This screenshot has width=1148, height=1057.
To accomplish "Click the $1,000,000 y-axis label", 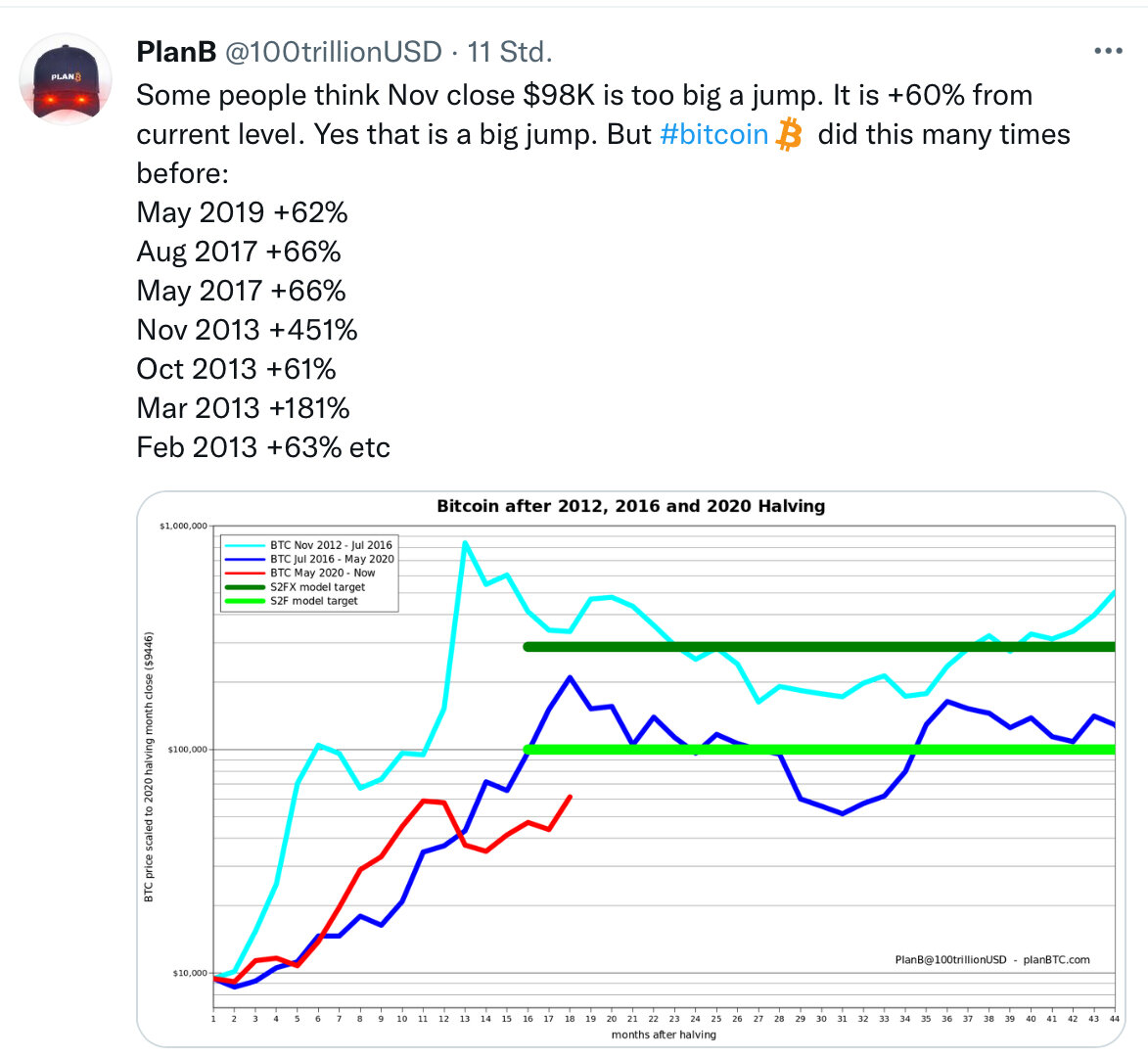I will click(183, 527).
